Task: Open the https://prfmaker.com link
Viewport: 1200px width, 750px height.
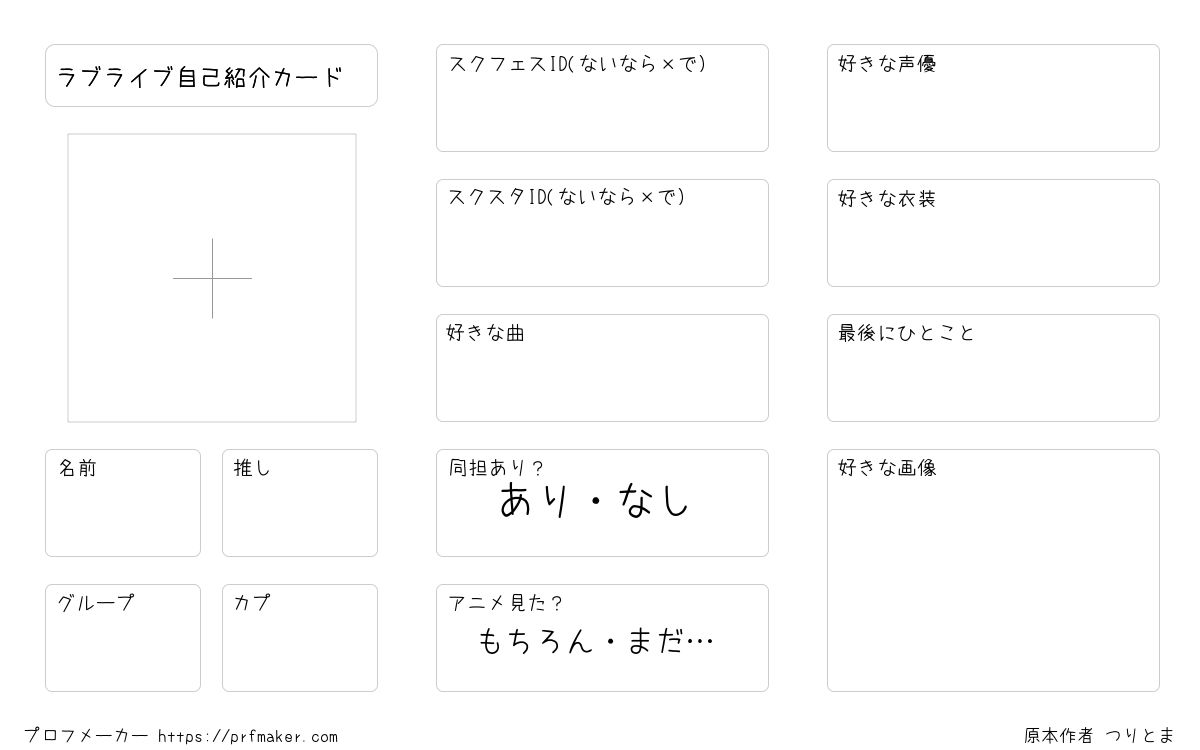Action: pos(248,737)
